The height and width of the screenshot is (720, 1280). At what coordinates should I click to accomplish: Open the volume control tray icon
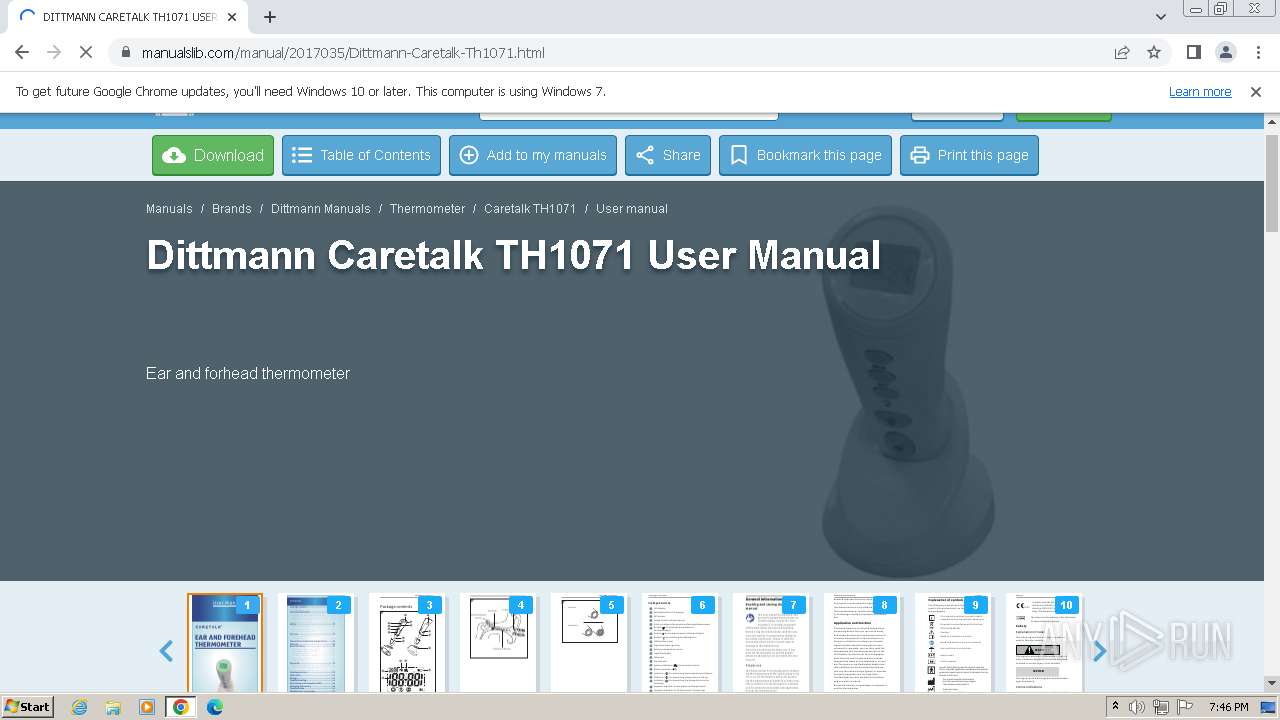coord(1136,707)
